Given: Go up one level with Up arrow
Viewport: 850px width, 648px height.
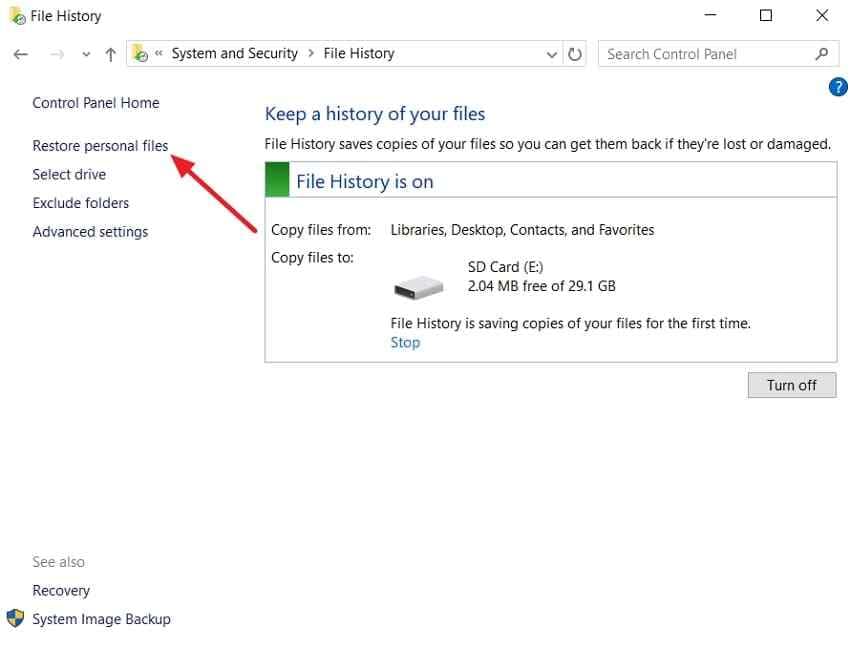Looking at the screenshot, I should 111,54.
